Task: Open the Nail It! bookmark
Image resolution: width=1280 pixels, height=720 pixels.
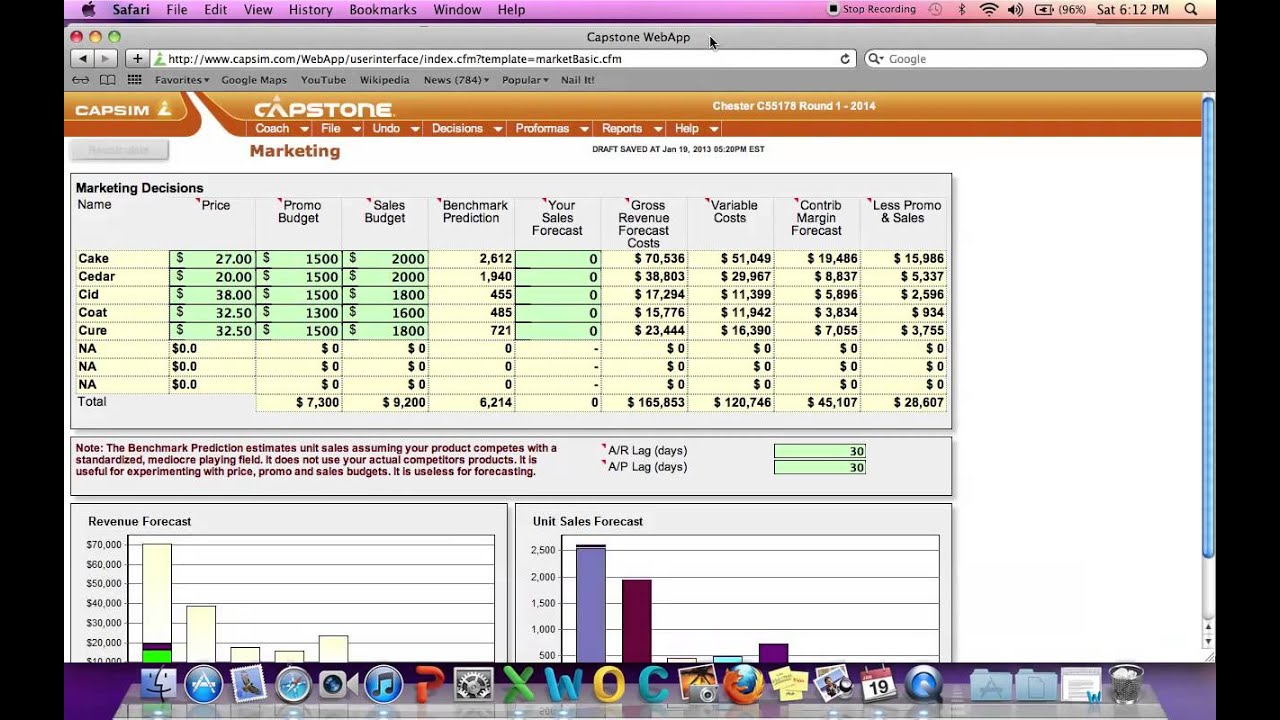Action: tap(577, 80)
